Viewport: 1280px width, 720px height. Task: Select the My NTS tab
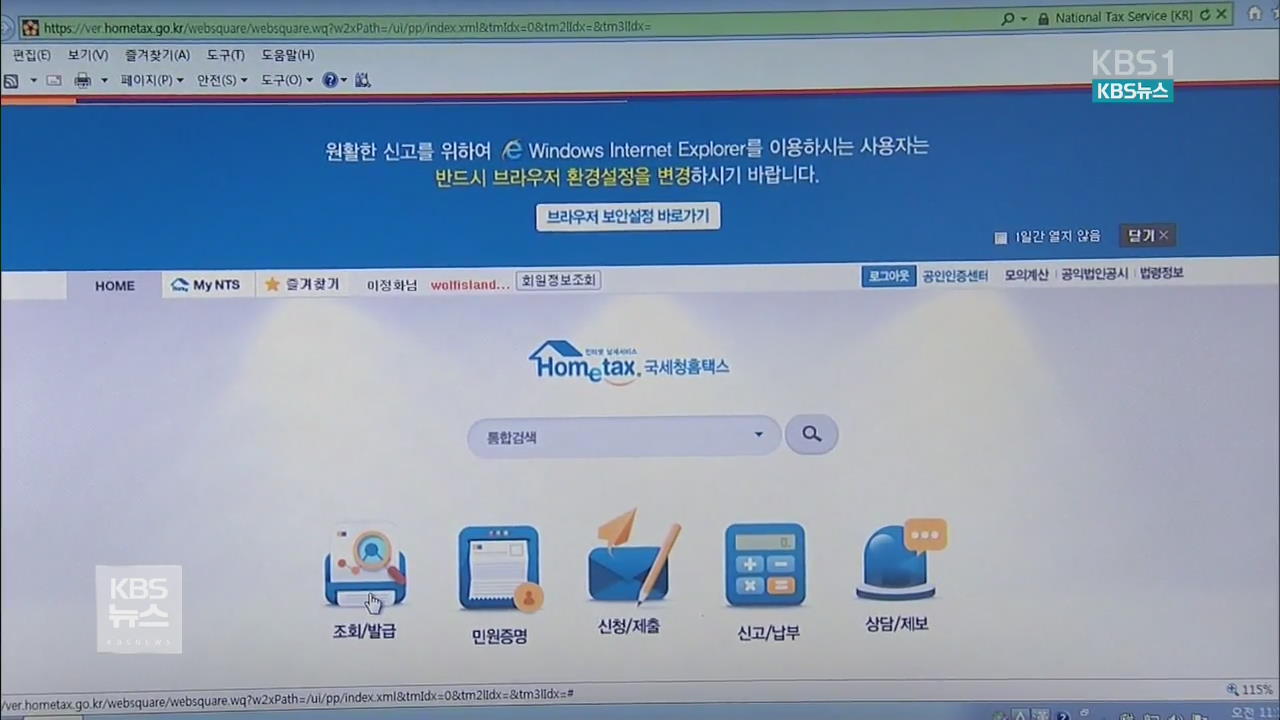click(x=207, y=285)
